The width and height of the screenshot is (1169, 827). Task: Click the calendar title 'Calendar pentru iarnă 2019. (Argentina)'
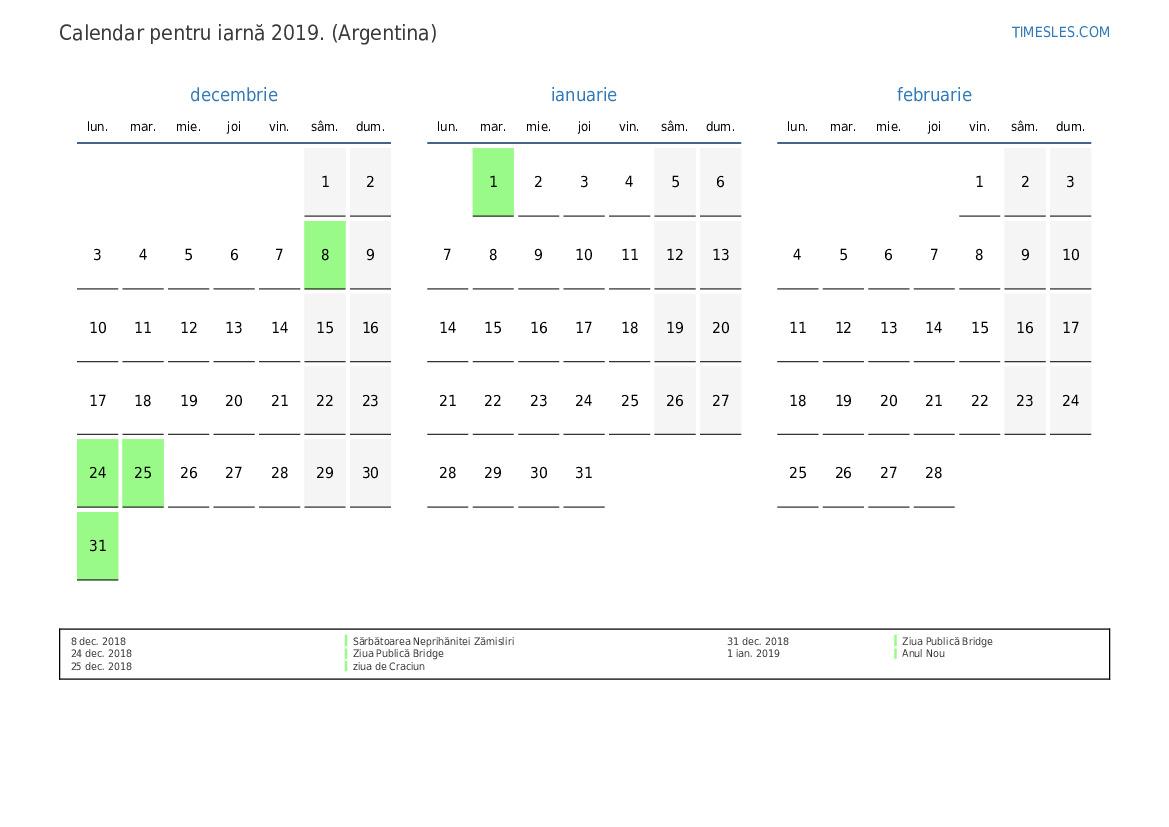coord(248,33)
